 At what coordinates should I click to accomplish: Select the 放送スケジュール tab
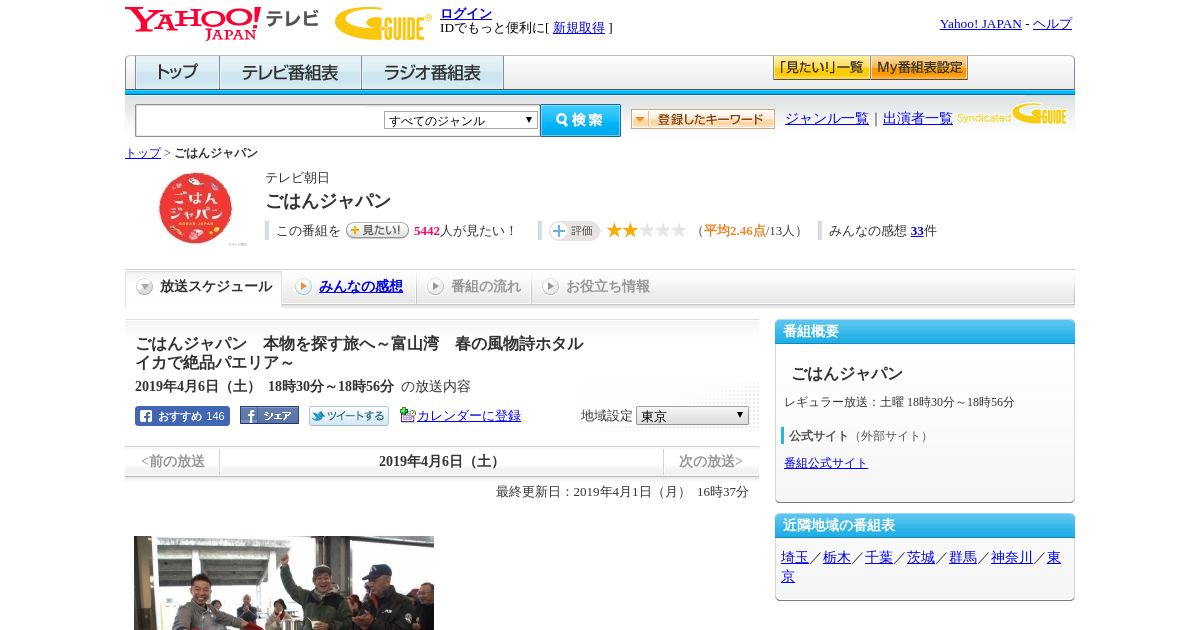coord(203,287)
